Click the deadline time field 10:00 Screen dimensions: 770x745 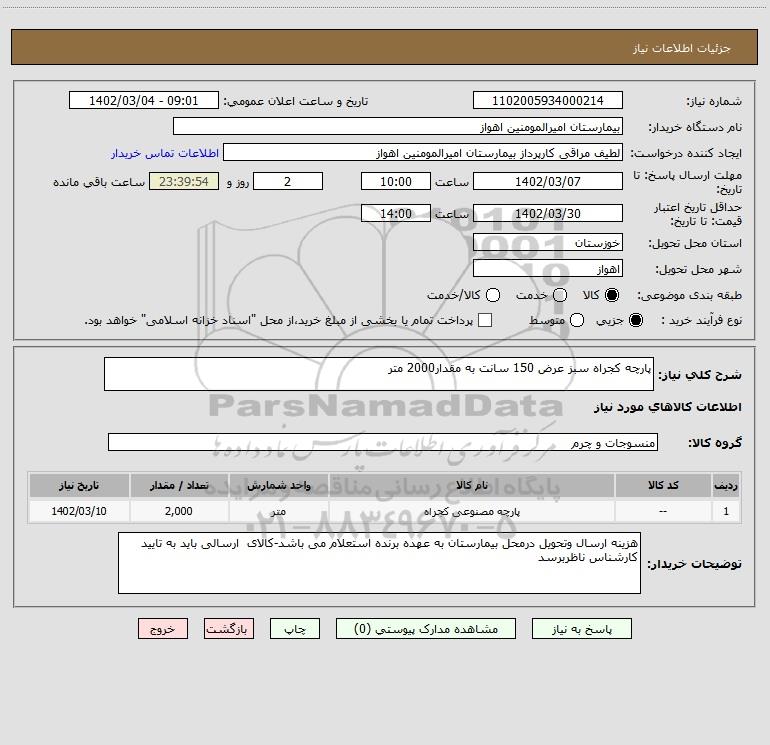[396, 181]
